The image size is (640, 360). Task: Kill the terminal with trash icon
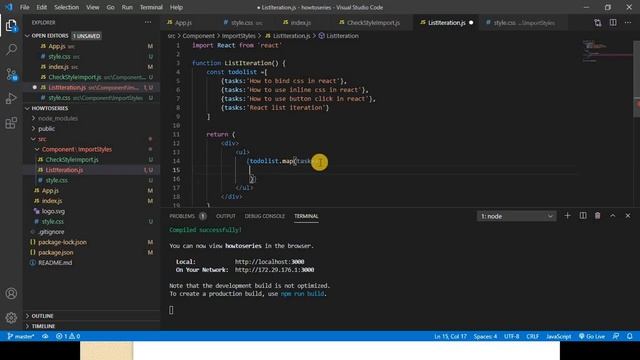(x=598, y=216)
